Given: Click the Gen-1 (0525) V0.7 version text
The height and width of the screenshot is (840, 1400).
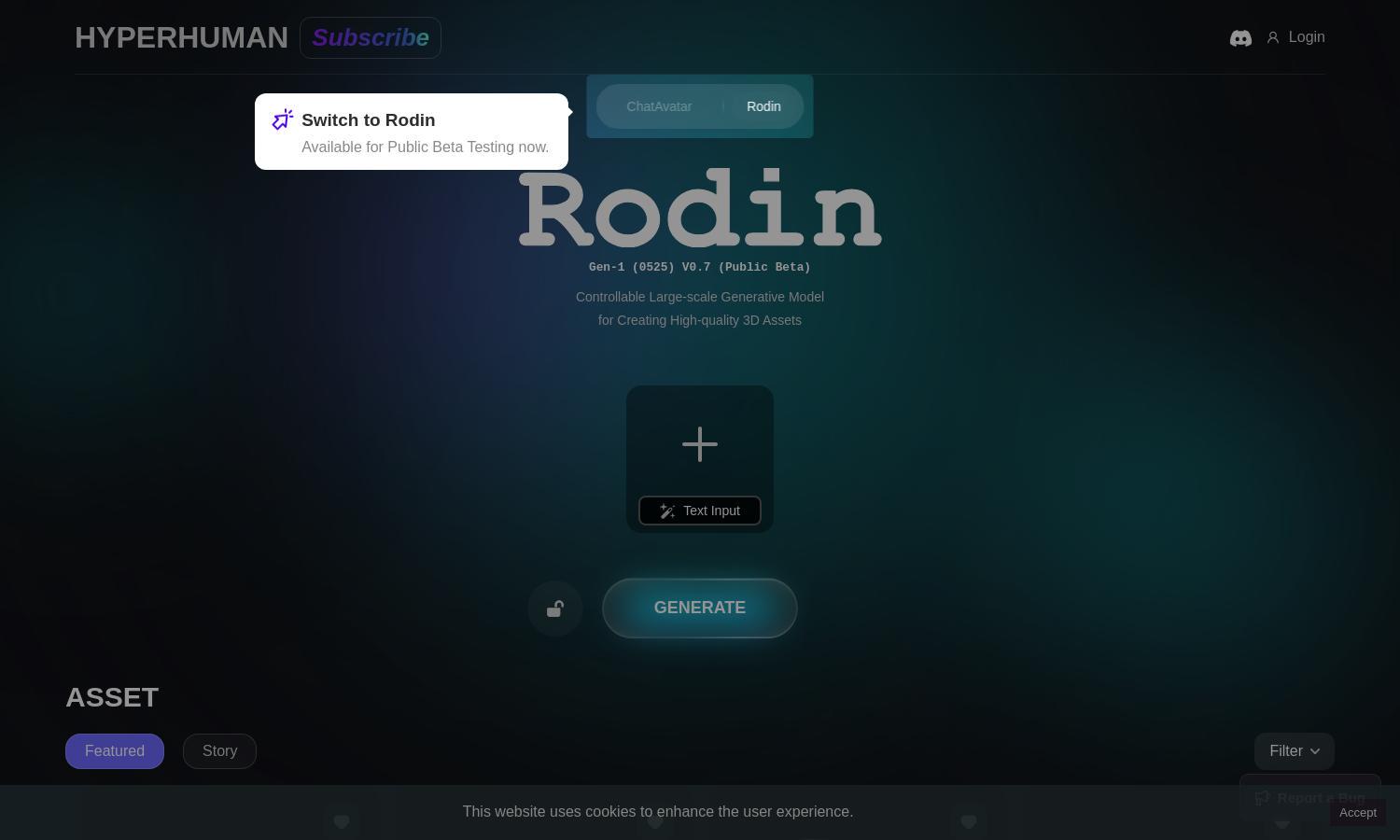Looking at the screenshot, I should [700, 267].
